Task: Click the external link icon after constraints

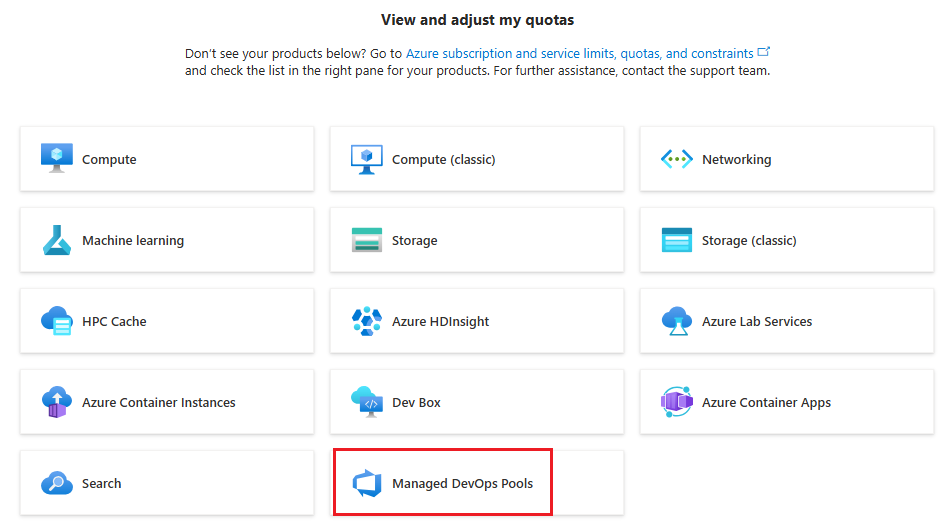Action: [x=765, y=52]
